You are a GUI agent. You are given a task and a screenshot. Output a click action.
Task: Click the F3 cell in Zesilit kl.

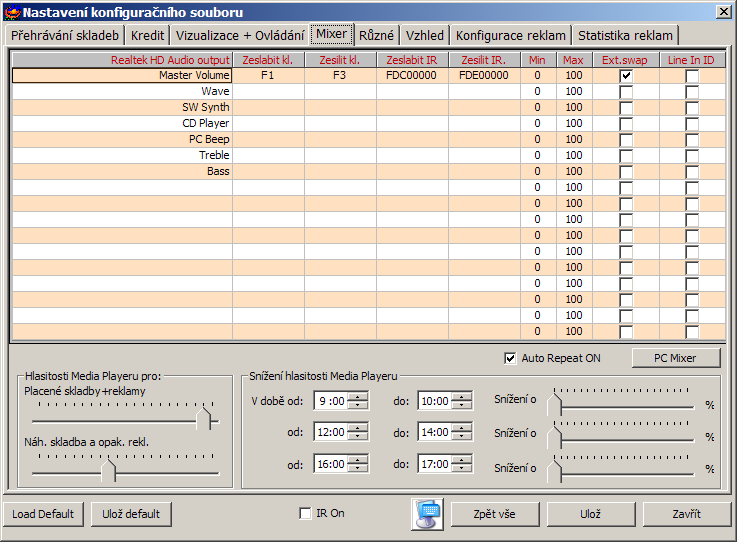[340, 75]
